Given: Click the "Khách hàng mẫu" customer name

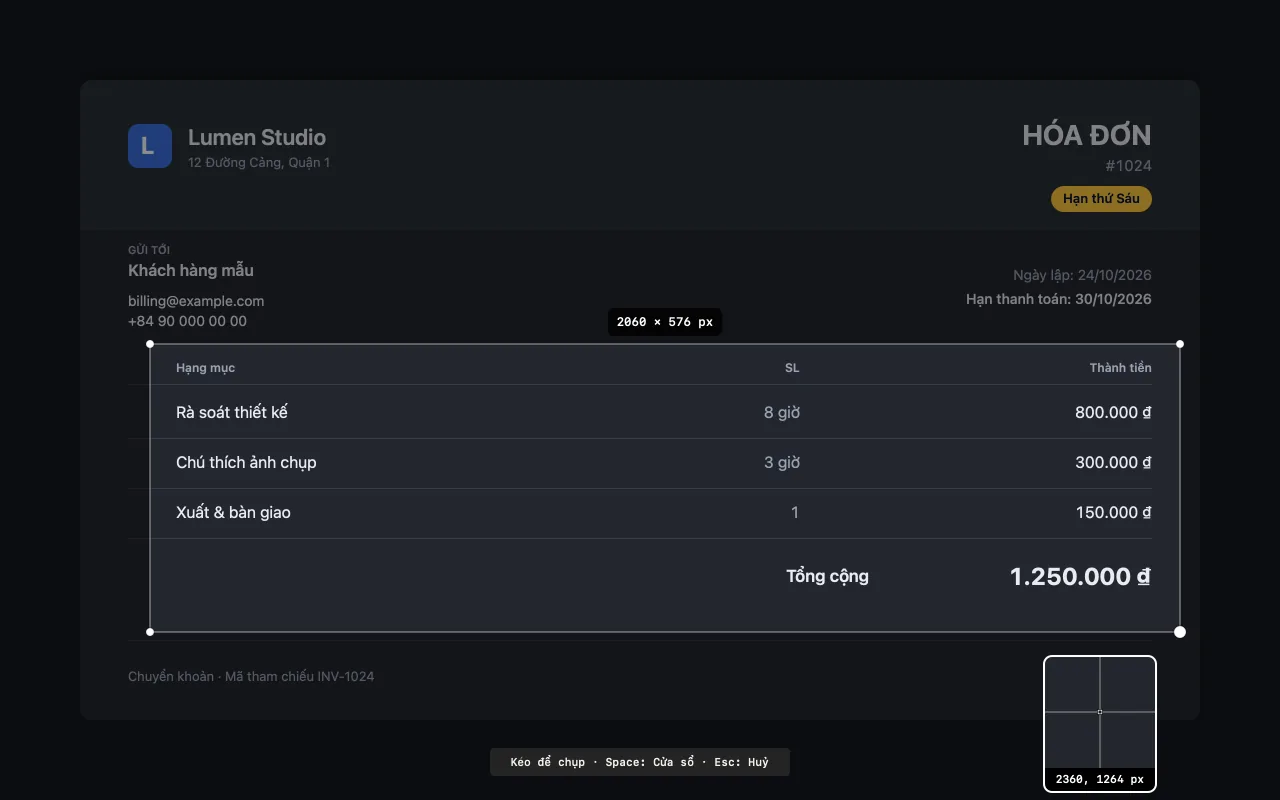Looking at the screenshot, I should point(191,270).
